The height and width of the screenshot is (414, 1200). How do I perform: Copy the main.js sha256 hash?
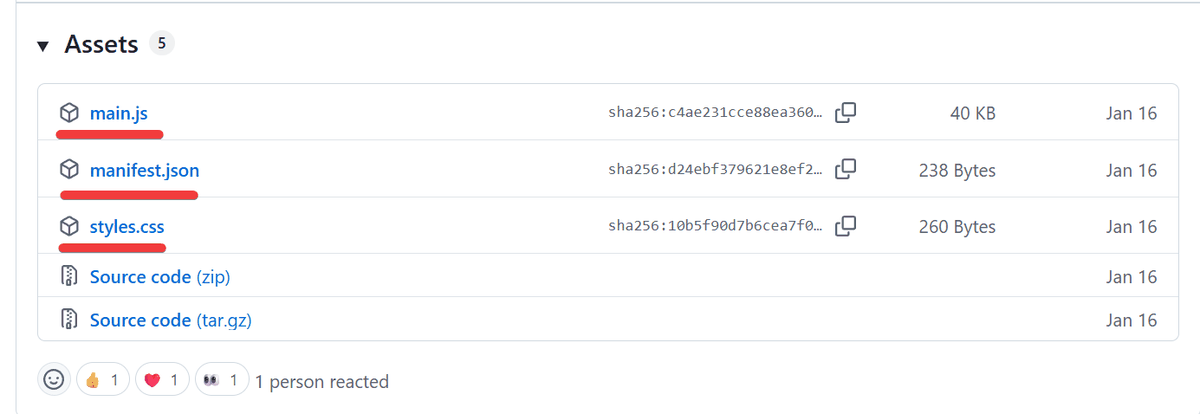[x=845, y=113]
